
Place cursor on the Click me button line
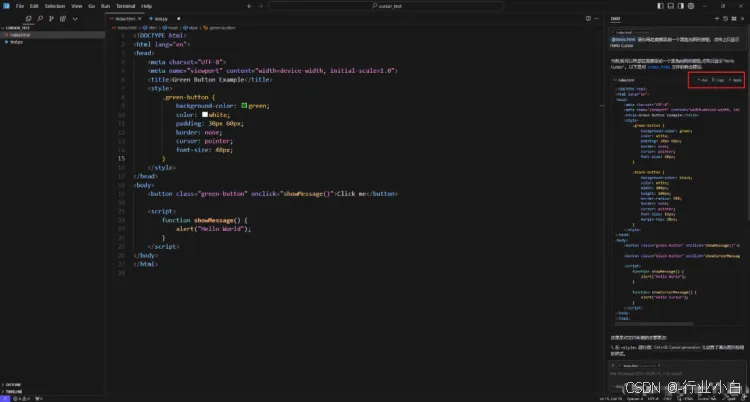click(273, 194)
